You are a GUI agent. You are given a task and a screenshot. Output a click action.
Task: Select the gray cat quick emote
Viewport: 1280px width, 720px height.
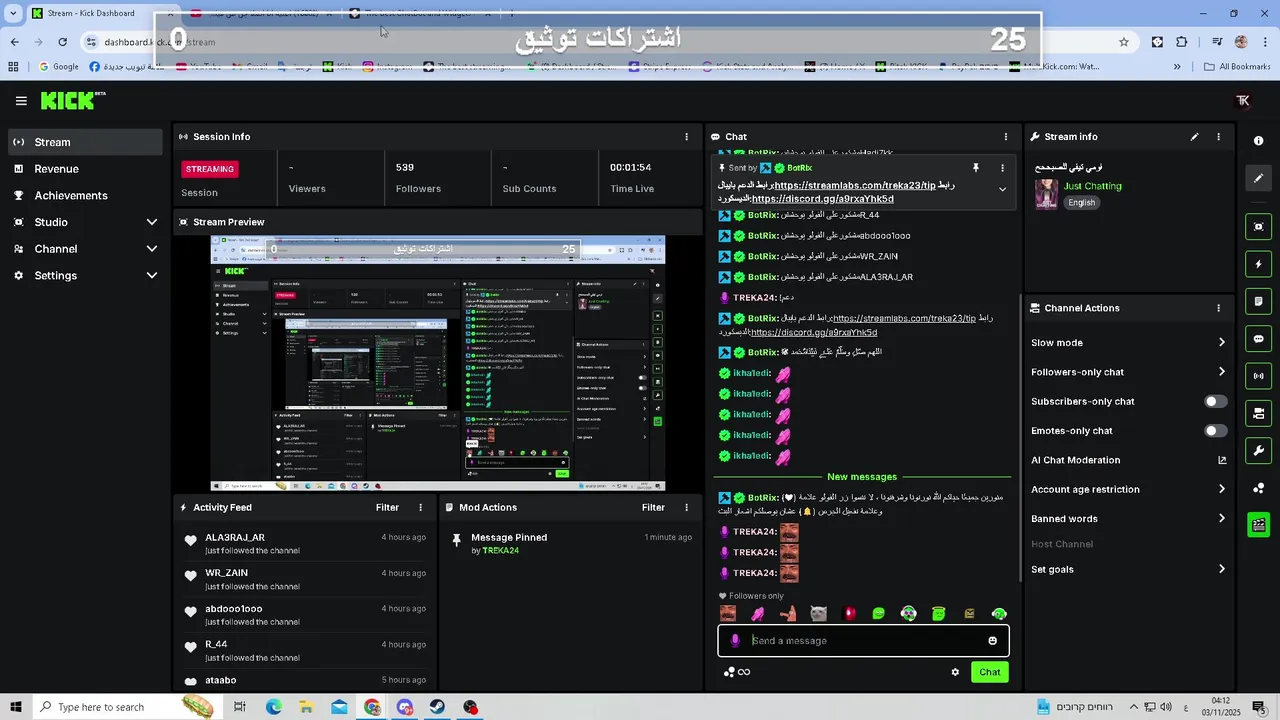[x=818, y=614]
